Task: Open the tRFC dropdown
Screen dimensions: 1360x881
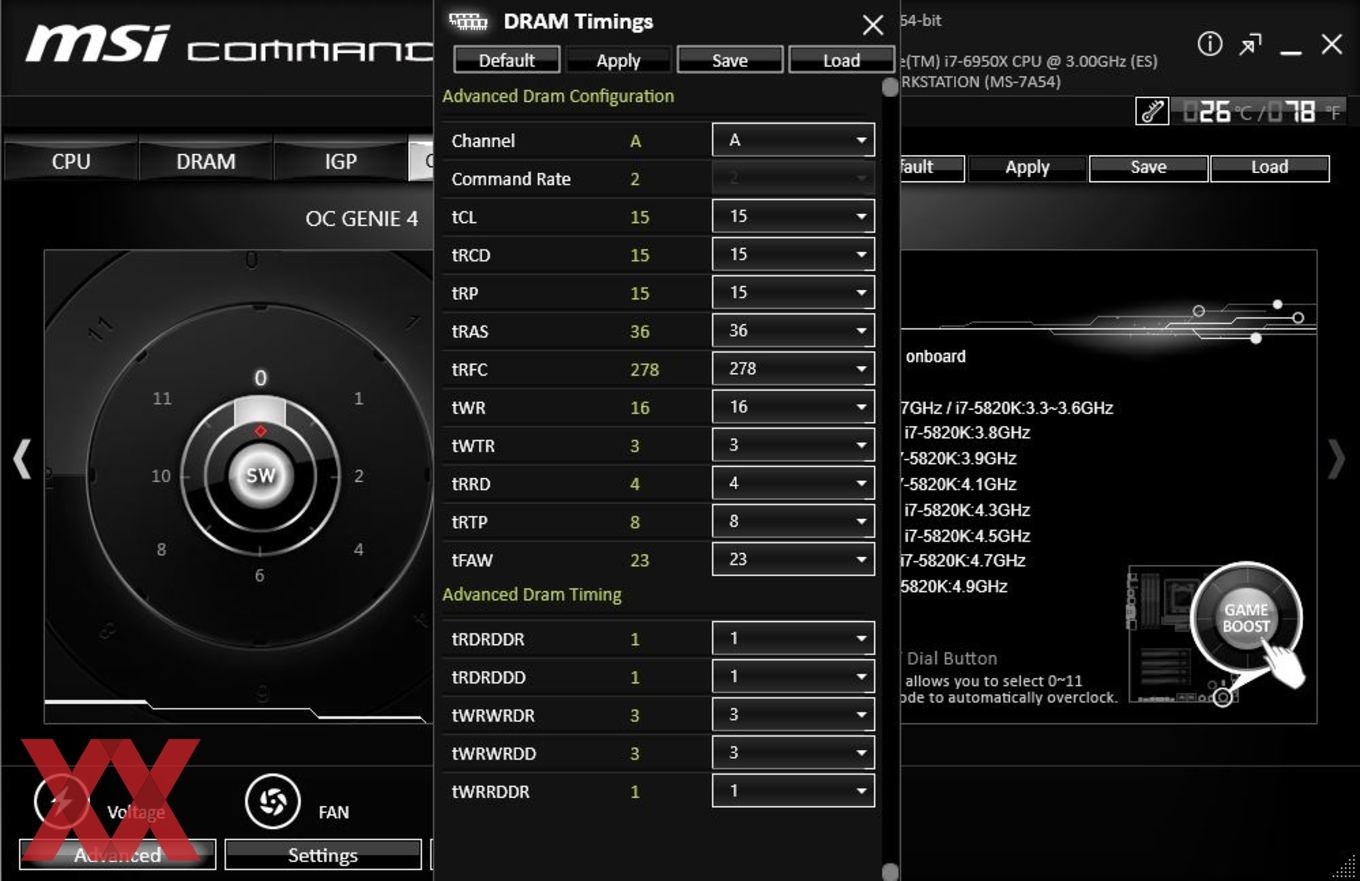Action: point(794,368)
